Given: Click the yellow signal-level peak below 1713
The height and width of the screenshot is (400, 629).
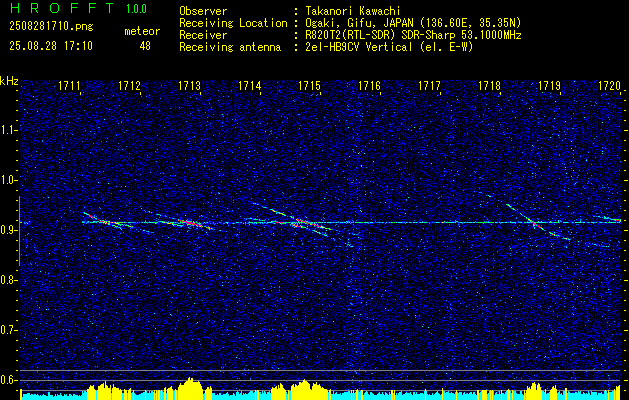Looking at the screenshot, I should [x=191, y=386].
